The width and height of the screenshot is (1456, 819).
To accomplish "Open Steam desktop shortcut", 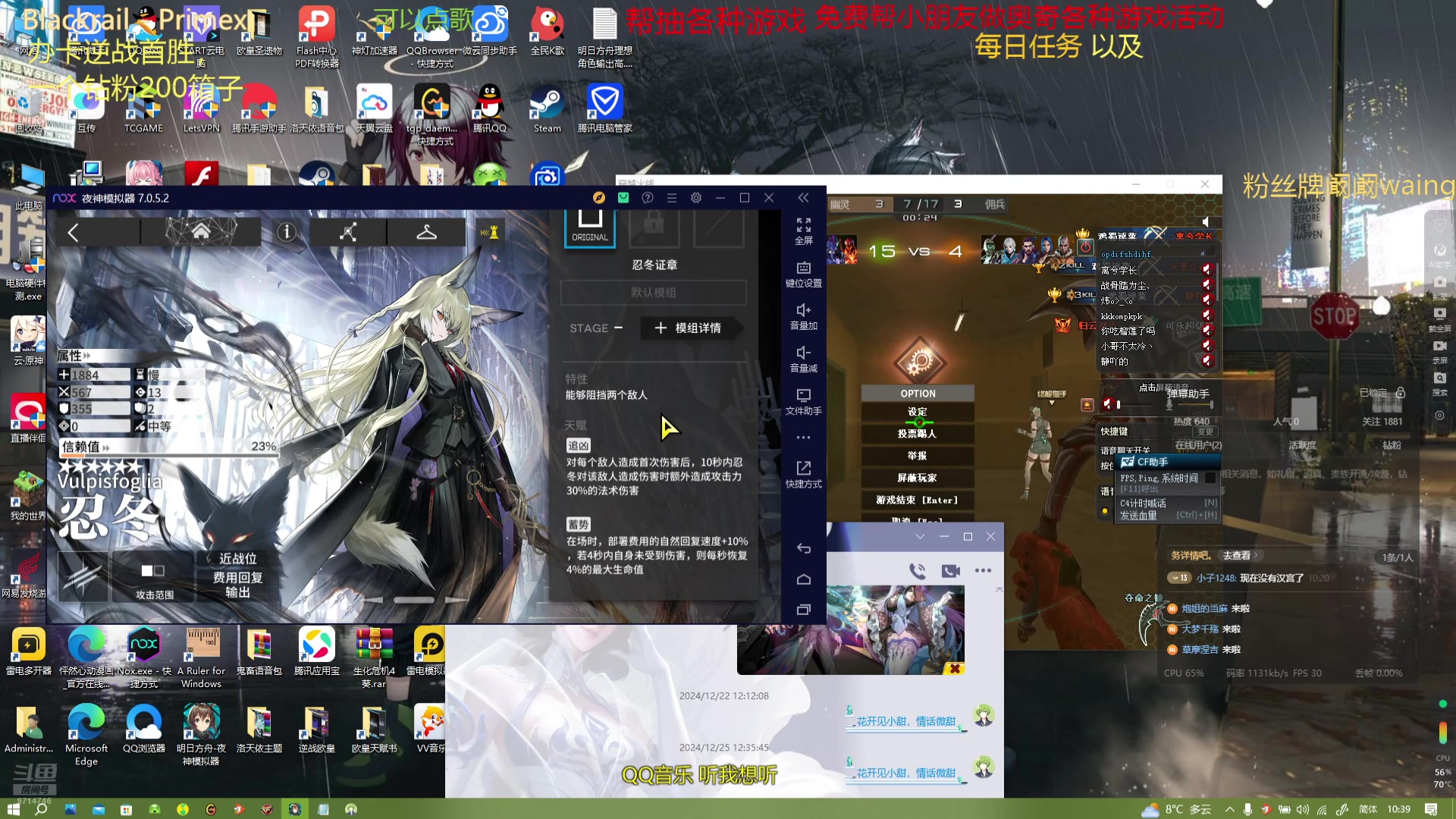I will coord(547,108).
